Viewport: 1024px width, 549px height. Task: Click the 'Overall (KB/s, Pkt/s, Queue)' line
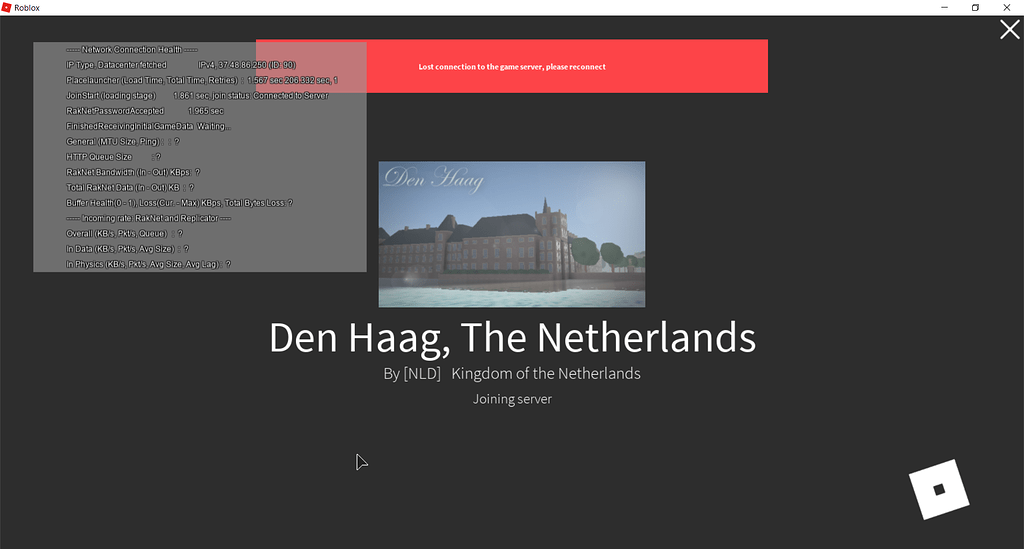[x=125, y=234]
